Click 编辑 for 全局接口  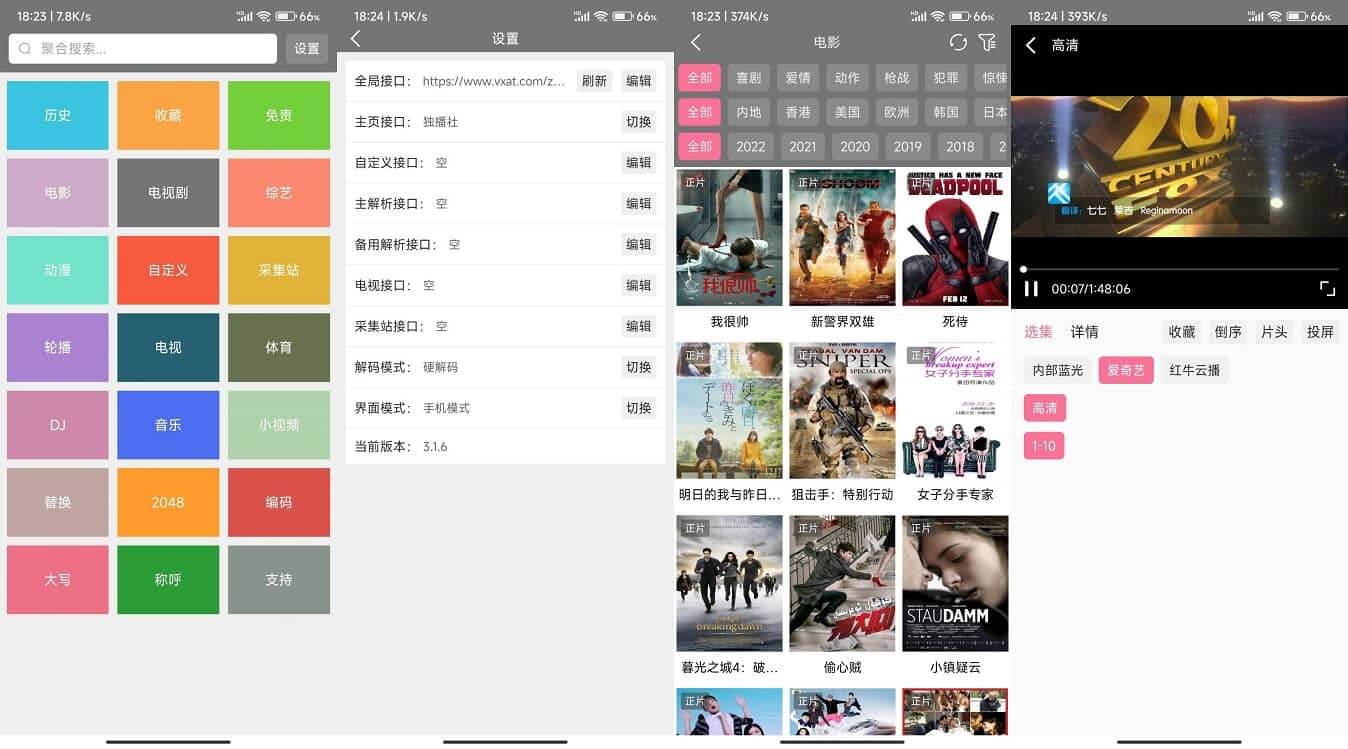tap(638, 81)
